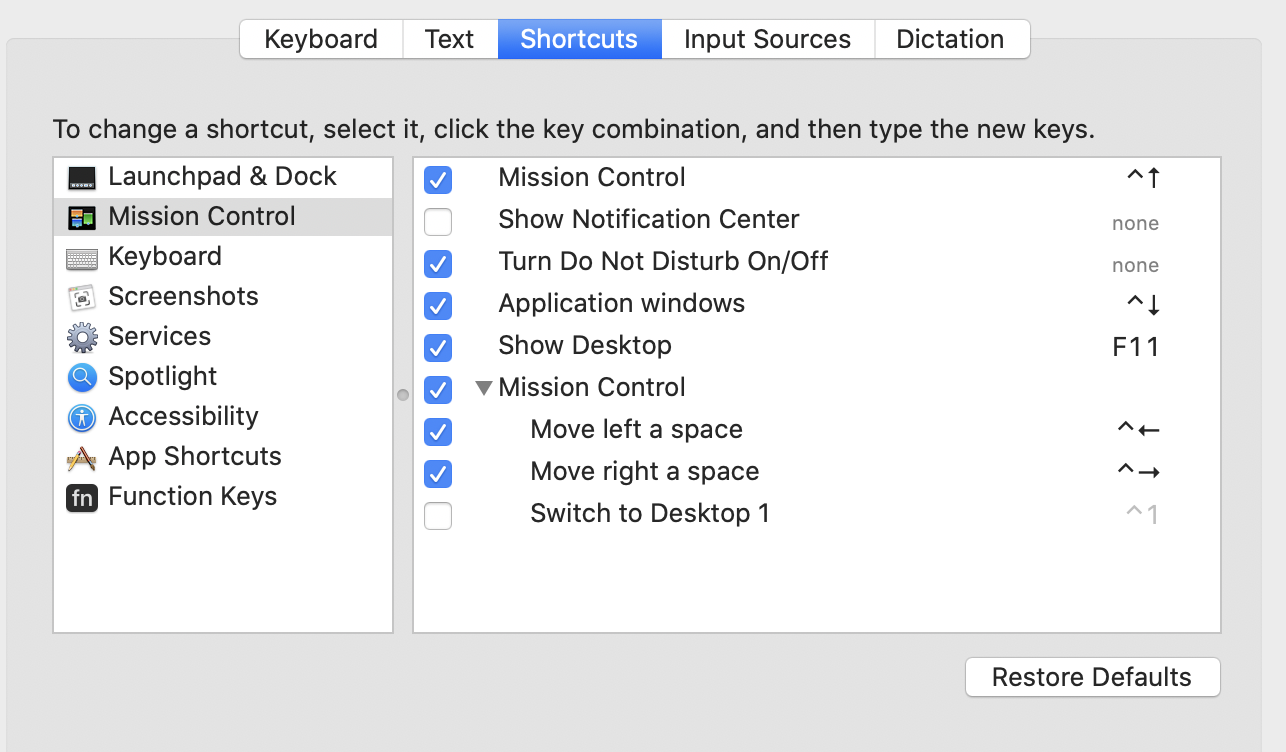Select the Keyboard category icon
1286x752 pixels.
coord(82,258)
